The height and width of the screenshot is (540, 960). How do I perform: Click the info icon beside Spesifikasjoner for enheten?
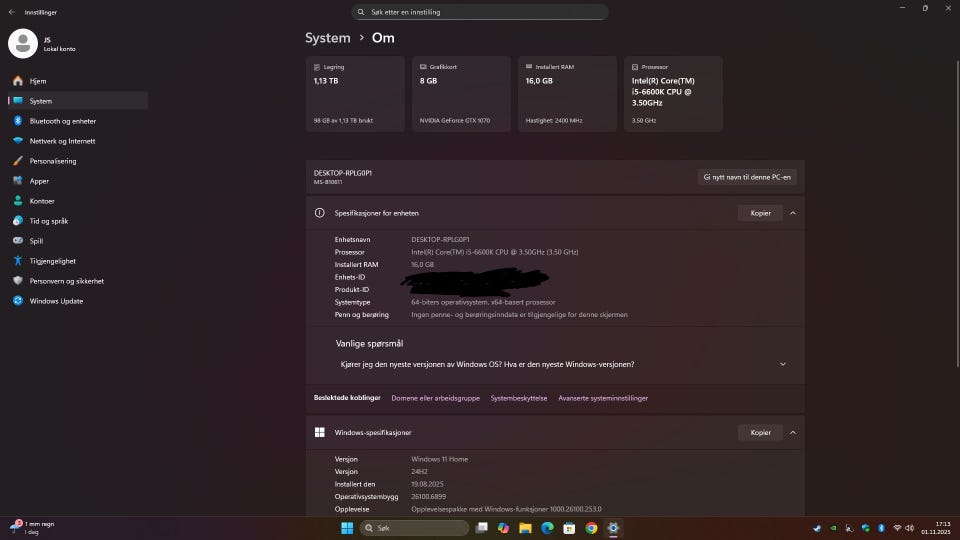click(x=320, y=213)
